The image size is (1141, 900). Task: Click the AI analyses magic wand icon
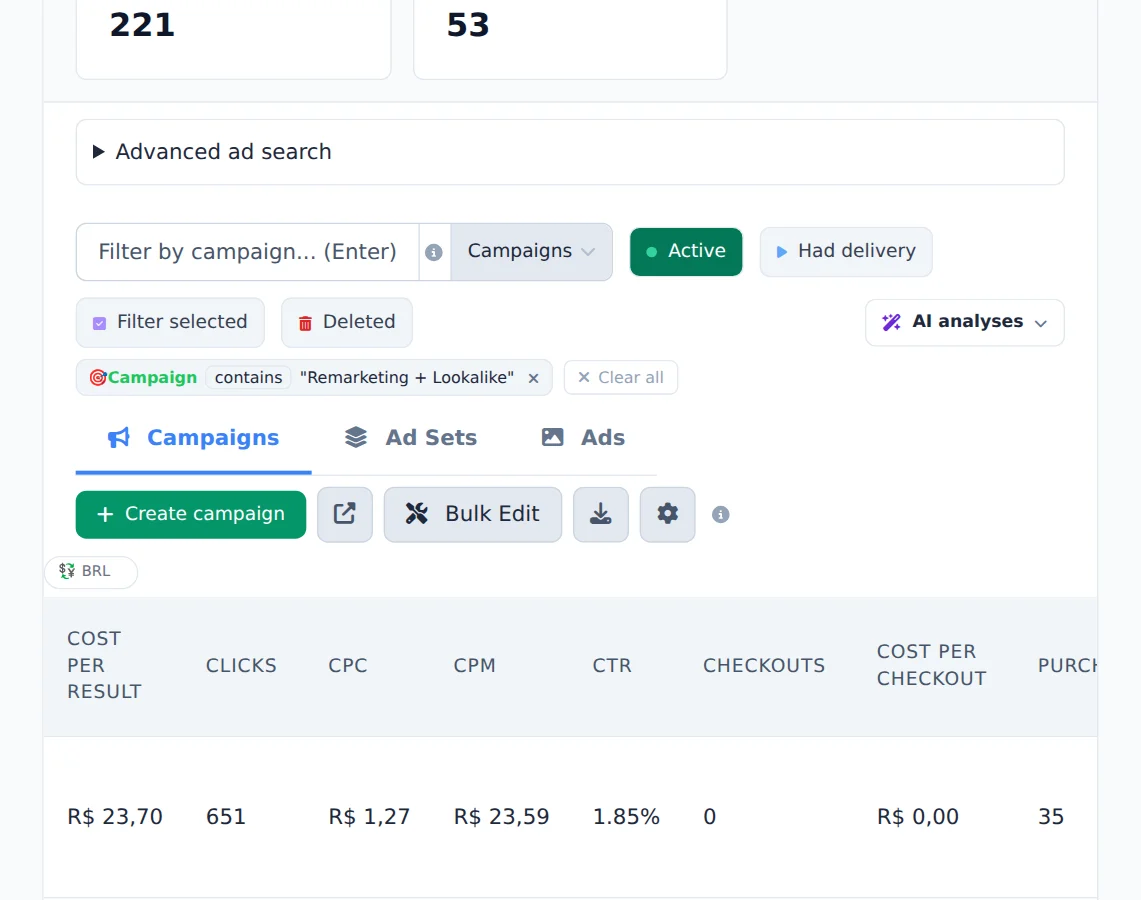[891, 322]
